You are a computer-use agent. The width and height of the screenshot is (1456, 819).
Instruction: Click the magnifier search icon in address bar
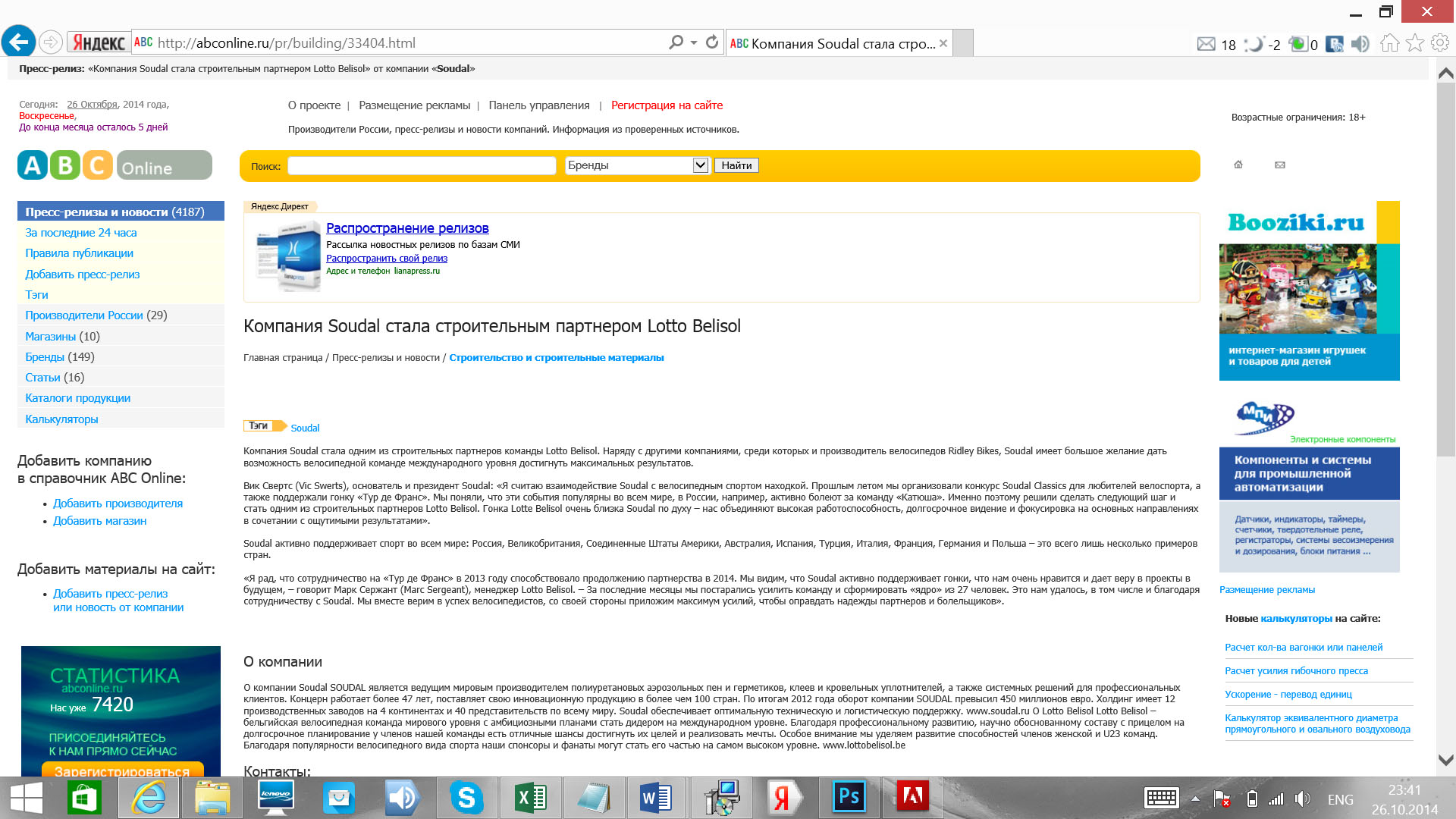[x=676, y=42]
